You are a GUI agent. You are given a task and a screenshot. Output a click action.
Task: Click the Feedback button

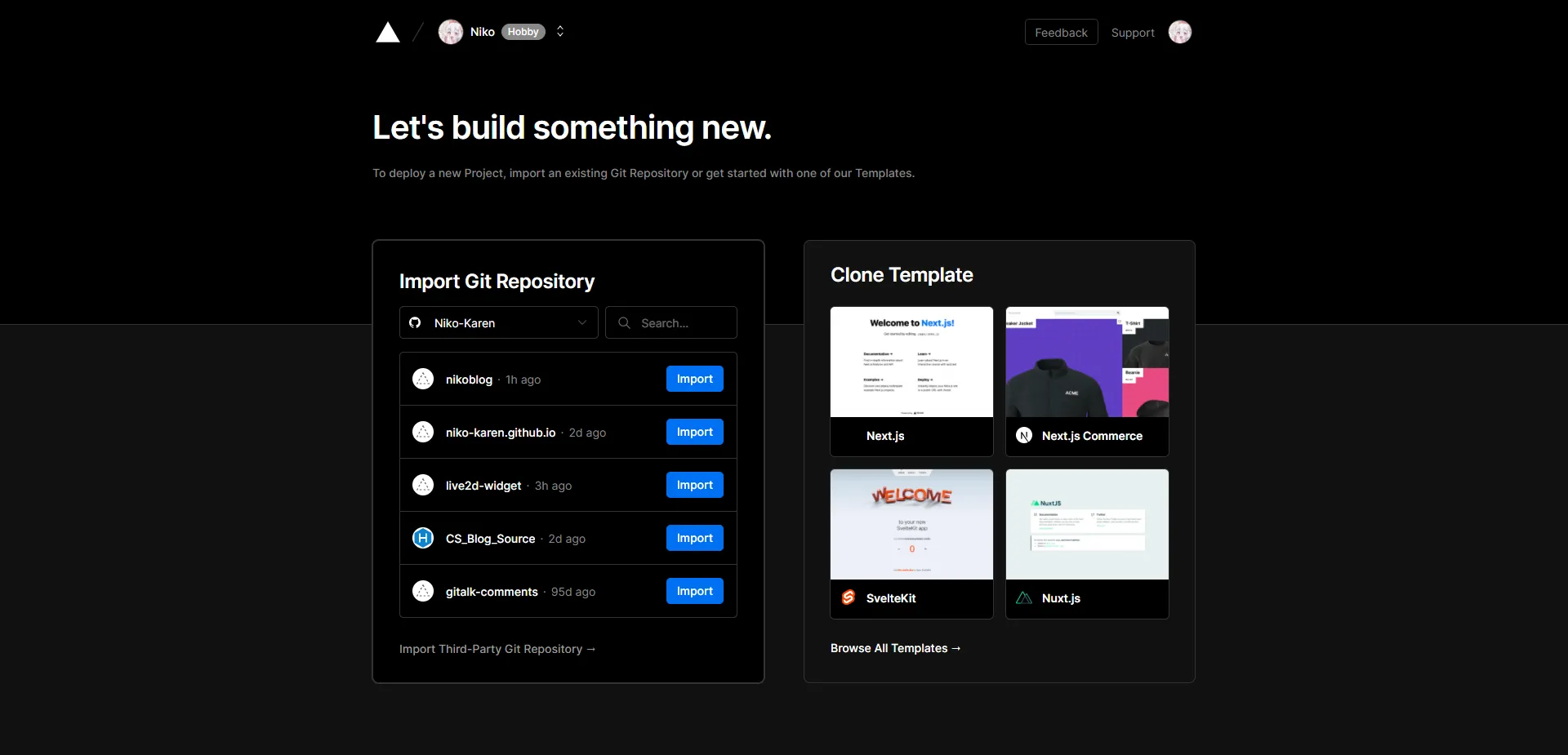pos(1061,33)
